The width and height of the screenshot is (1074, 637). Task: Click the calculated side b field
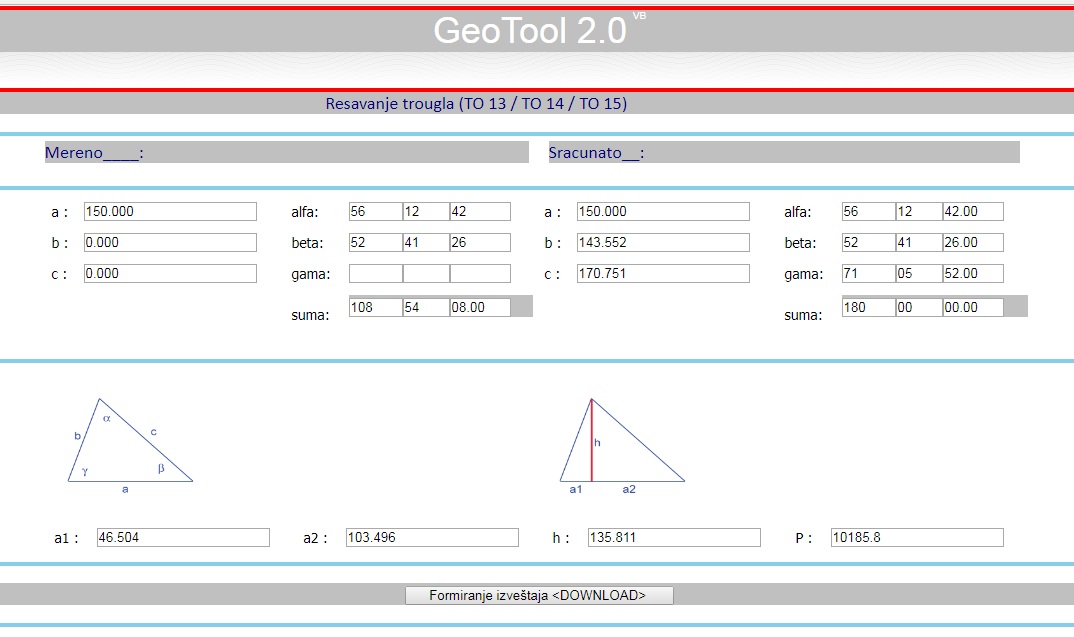point(662,243)
